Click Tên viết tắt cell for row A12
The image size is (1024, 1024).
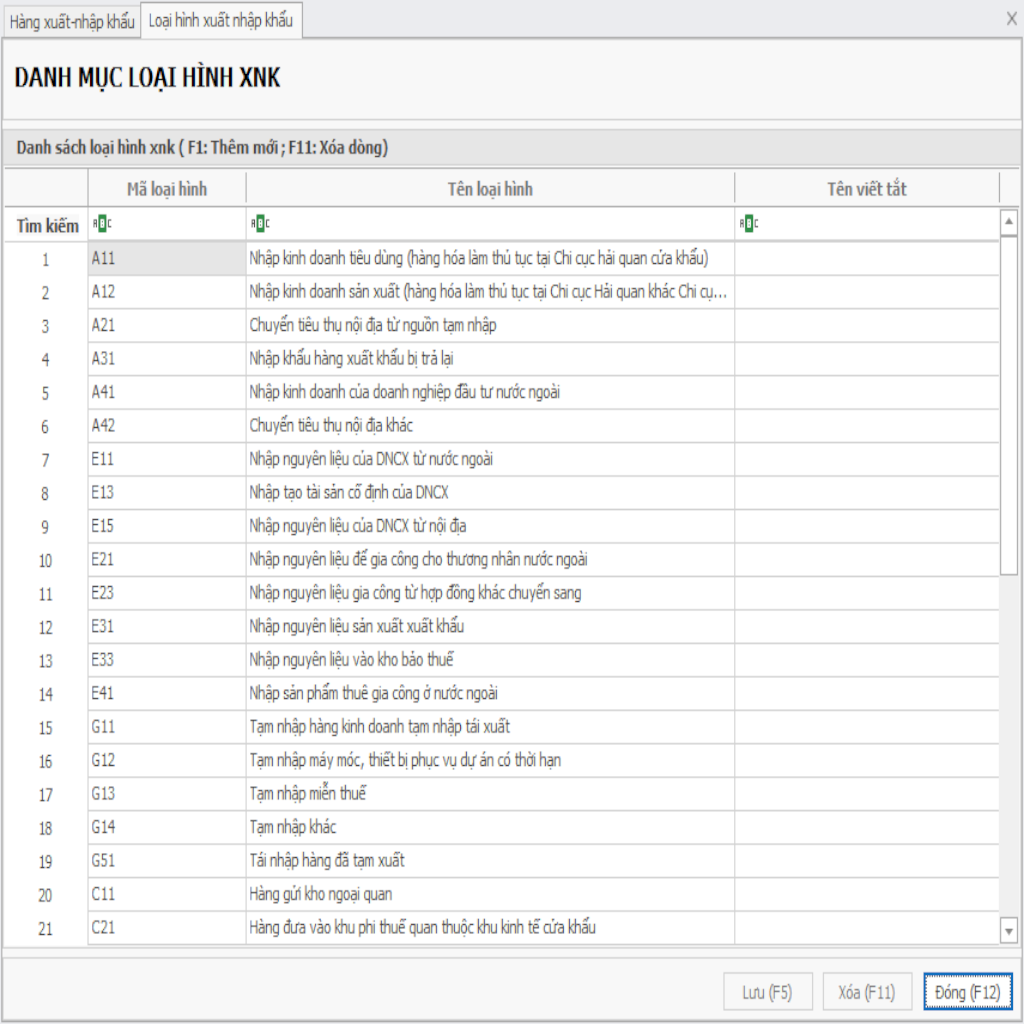pyautogui.click(x=866, y=292)
